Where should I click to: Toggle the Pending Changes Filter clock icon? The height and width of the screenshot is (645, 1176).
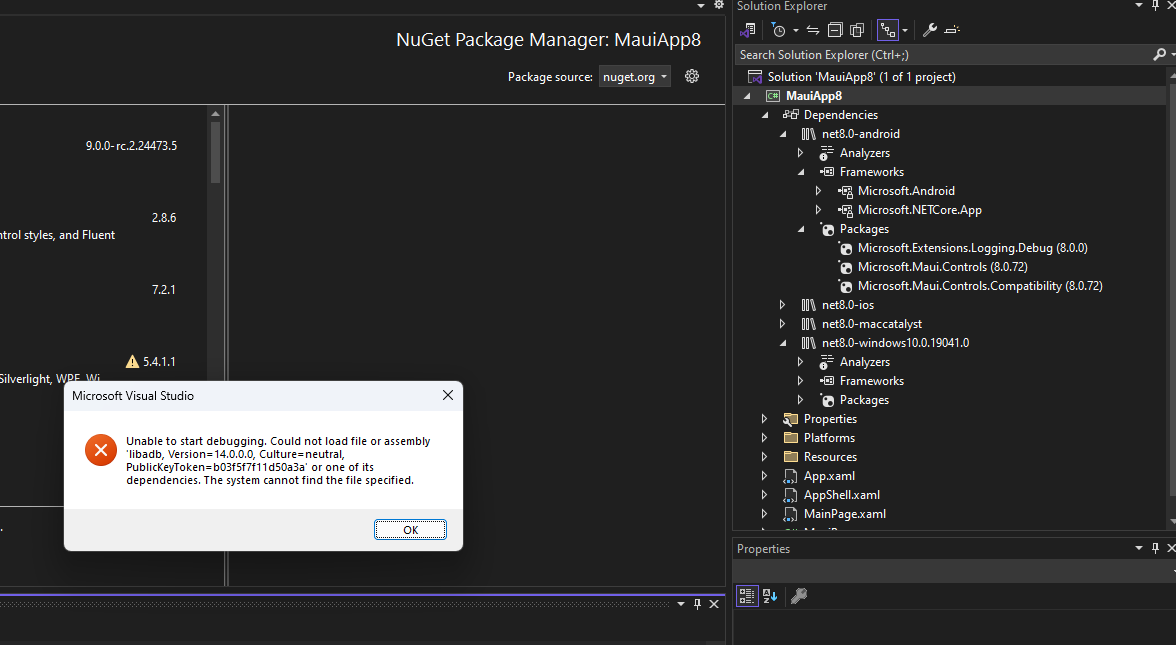click(778, 30)
